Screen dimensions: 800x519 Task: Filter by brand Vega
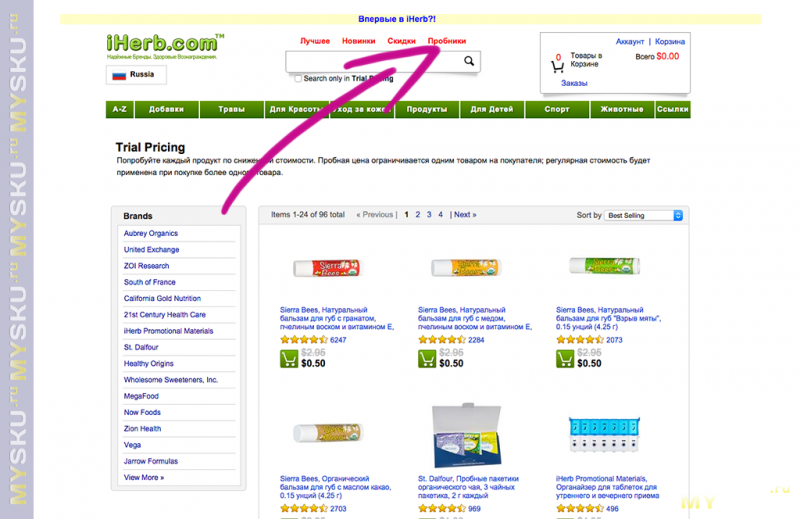132,445
